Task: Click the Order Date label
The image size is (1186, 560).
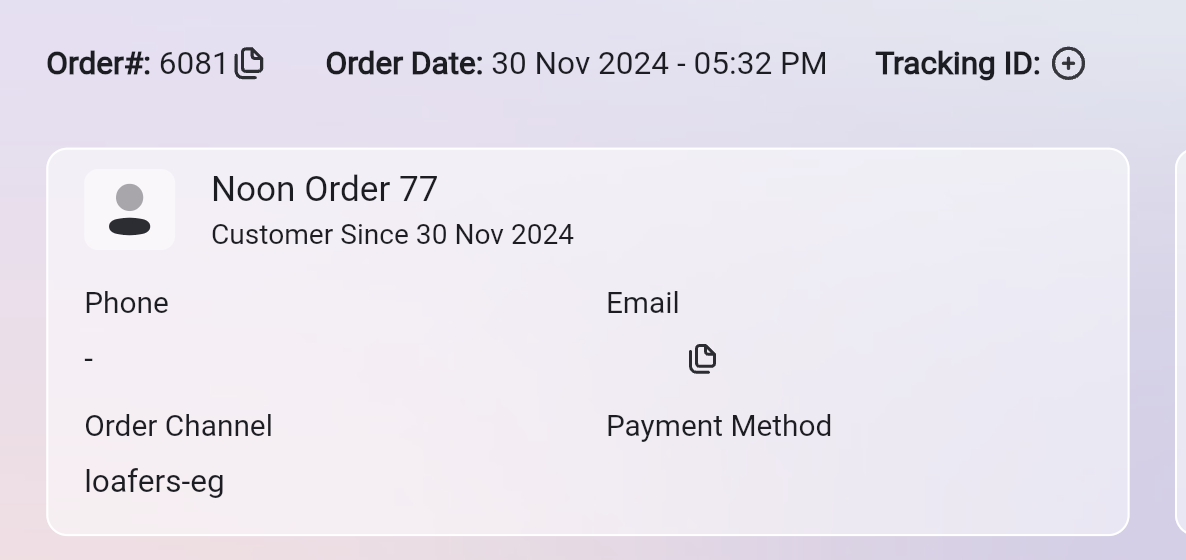Action: click(404, 64)
